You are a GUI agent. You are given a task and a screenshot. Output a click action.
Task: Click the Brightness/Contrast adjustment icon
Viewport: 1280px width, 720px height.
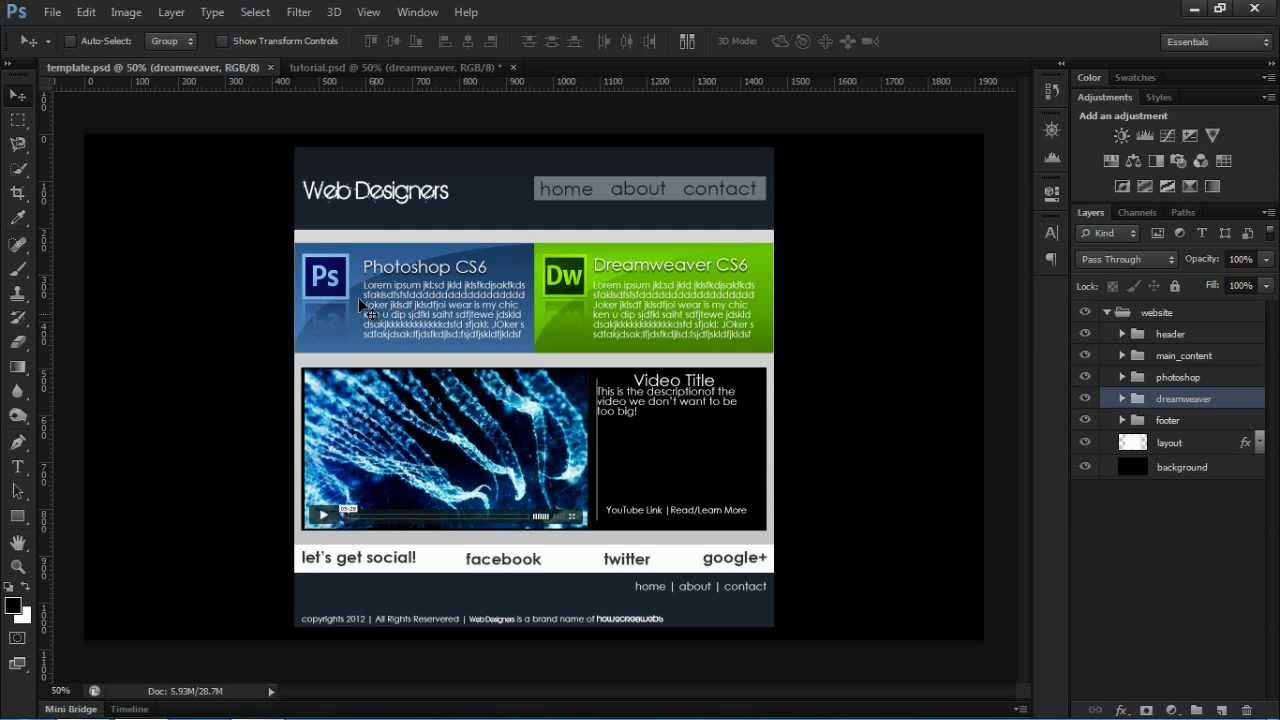tap(1122, 135)
